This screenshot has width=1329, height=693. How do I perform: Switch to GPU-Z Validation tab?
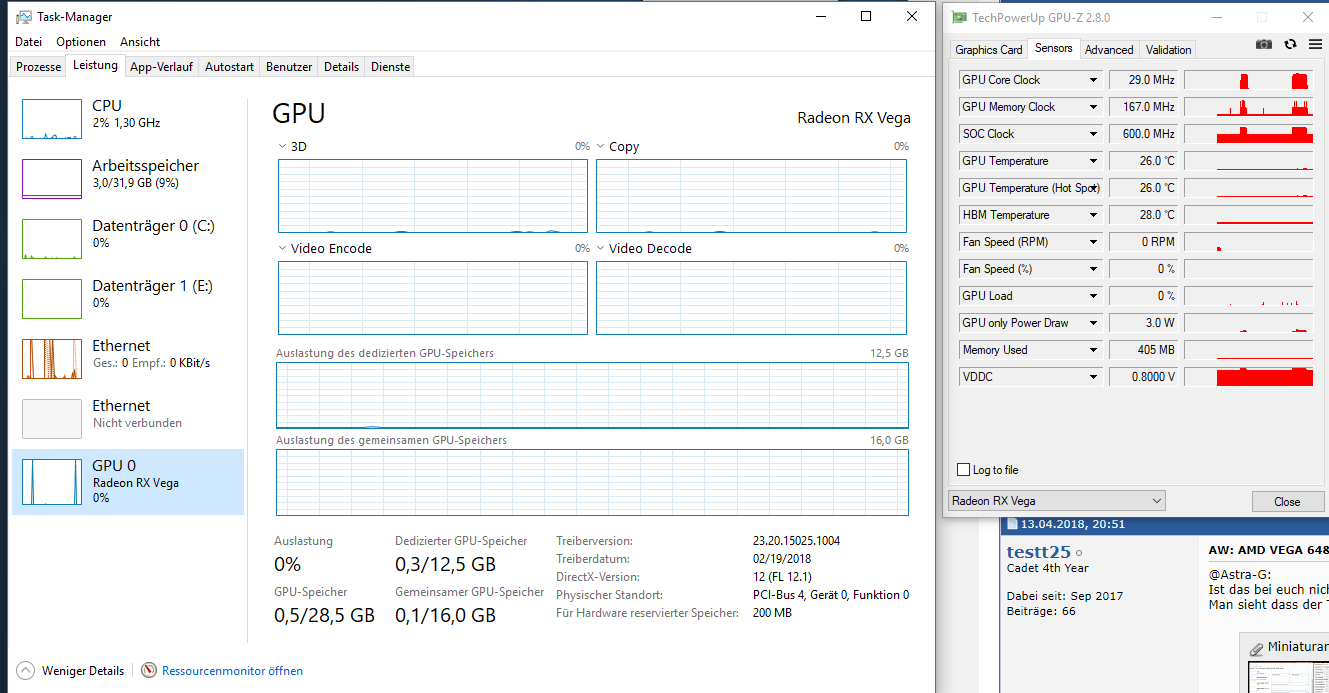[1168, 50]
